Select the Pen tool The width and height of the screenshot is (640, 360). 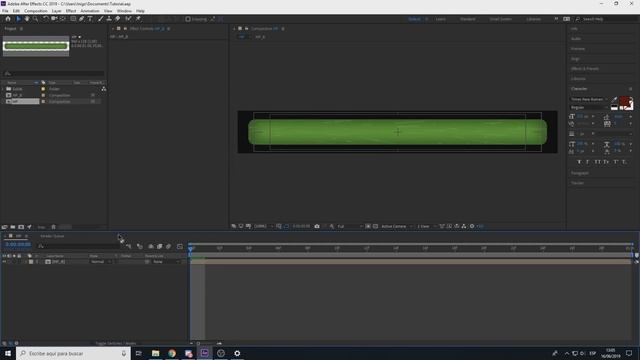pos(82,19)
